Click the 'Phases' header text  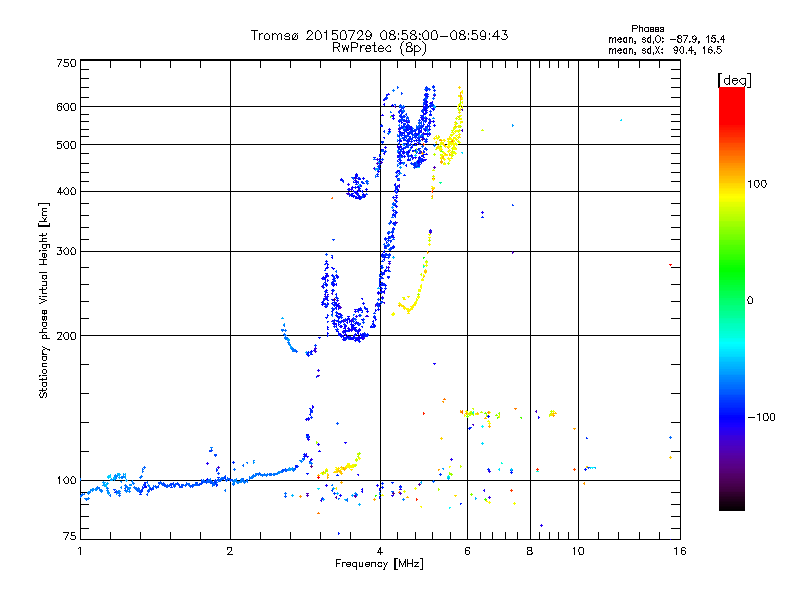pyautogui.click(x=647, y=29)
